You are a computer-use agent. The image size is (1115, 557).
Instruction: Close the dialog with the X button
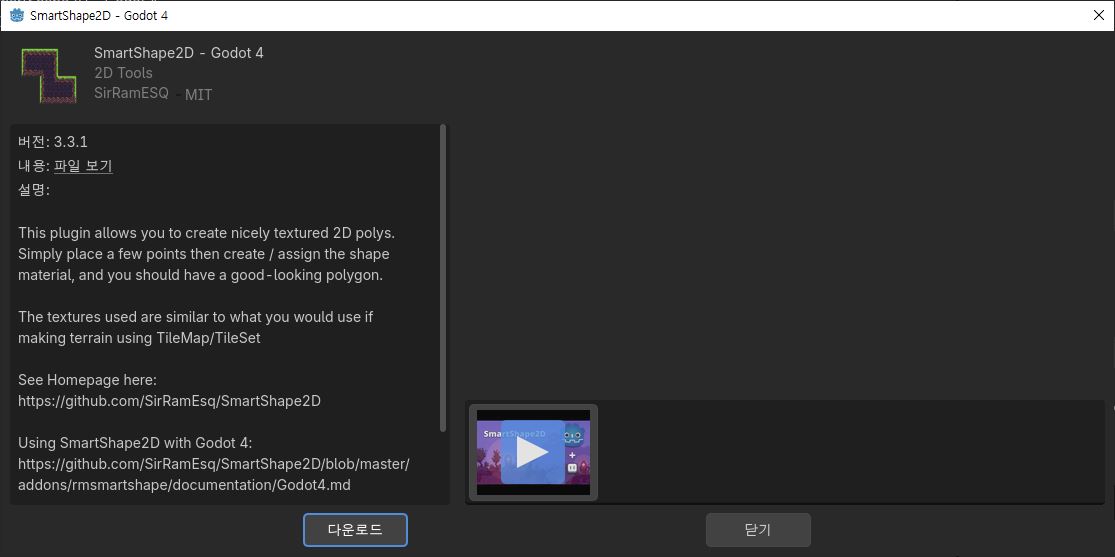(1099, 15)
